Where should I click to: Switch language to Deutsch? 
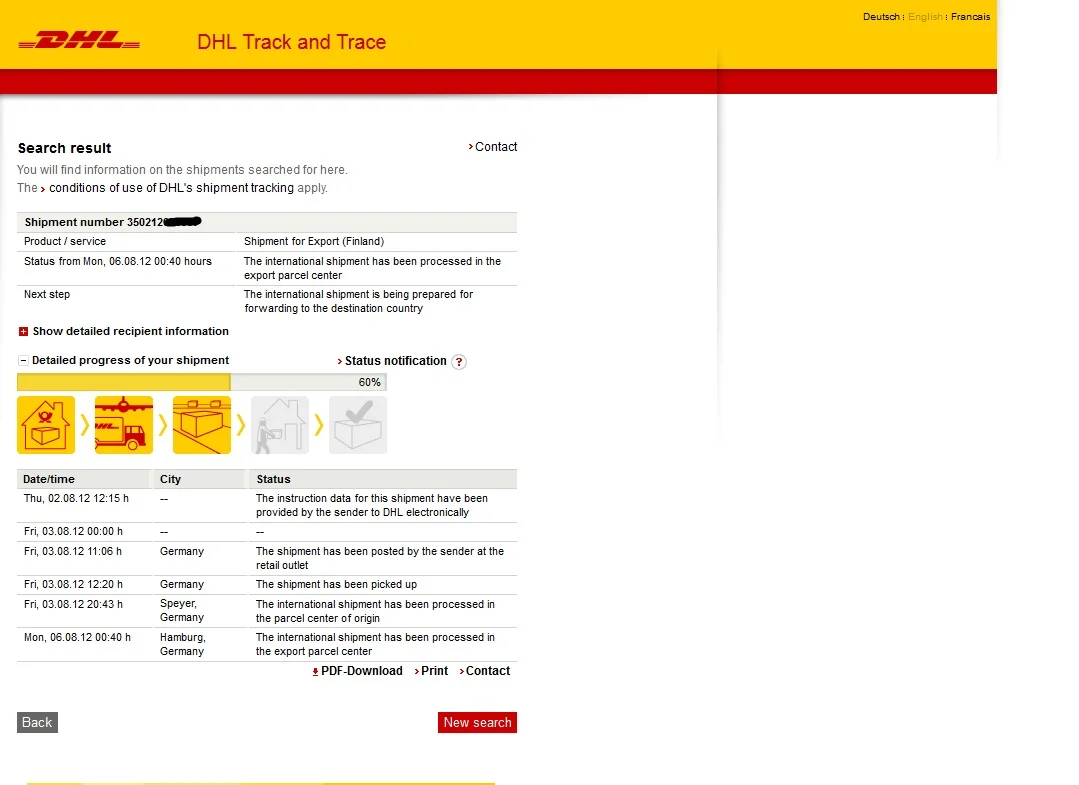[x=881, y=17]
